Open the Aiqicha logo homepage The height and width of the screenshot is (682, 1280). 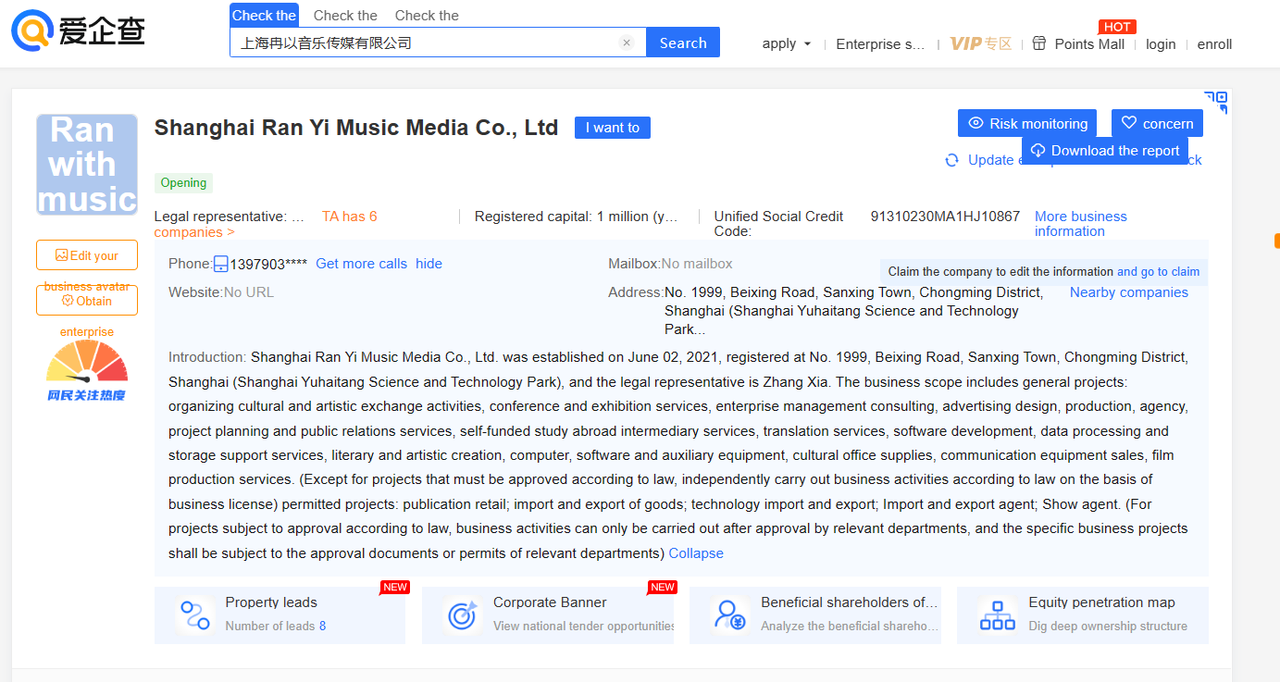point(78,30)
